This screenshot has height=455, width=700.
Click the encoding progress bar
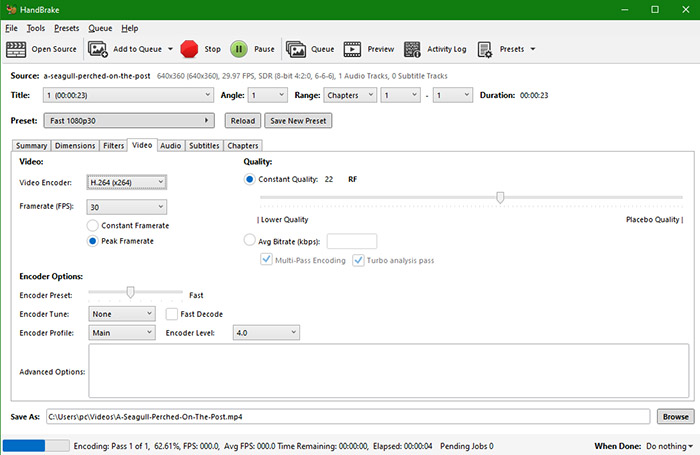click(x=36, y=446)
